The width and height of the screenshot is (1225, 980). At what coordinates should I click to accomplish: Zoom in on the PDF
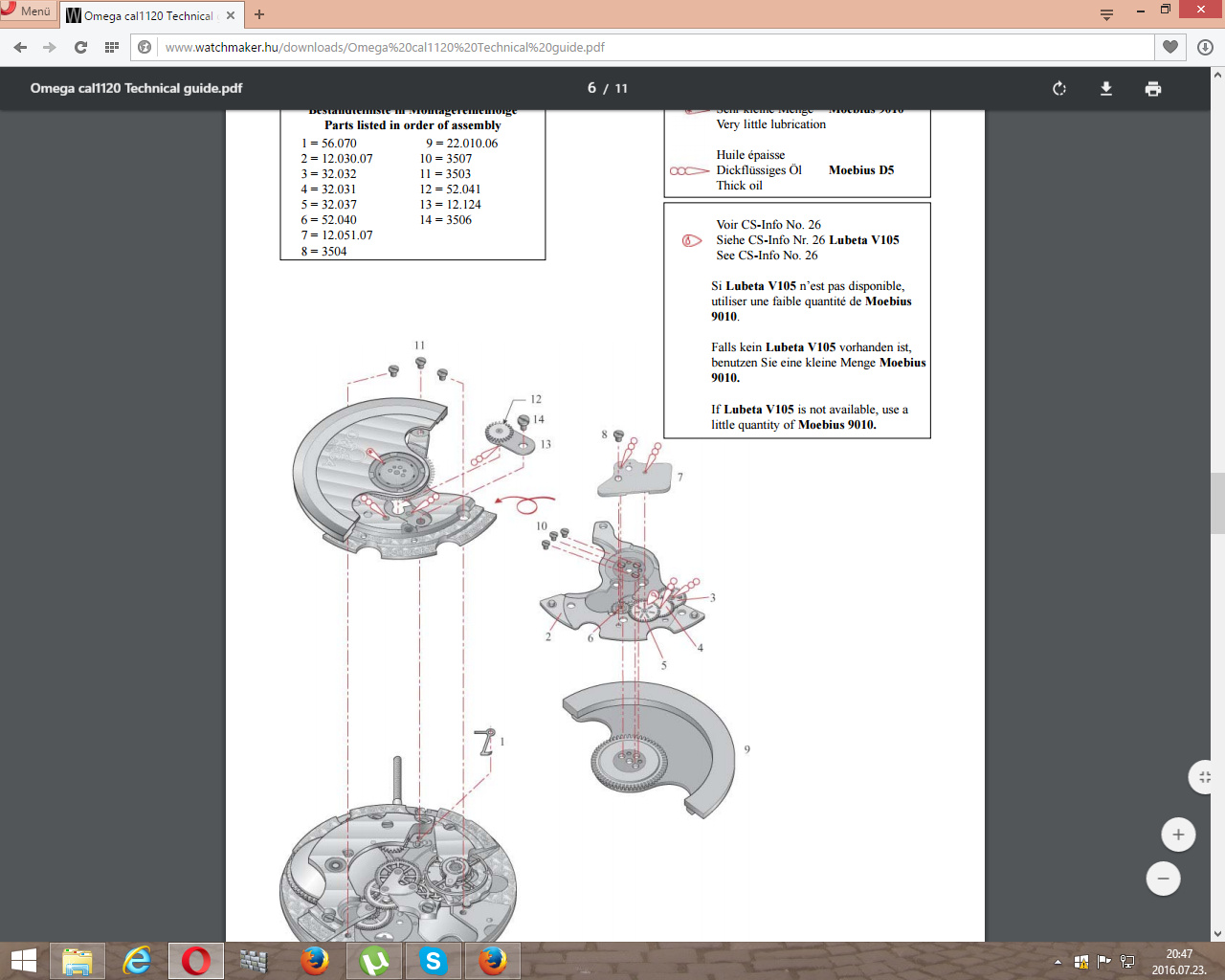1178,835
